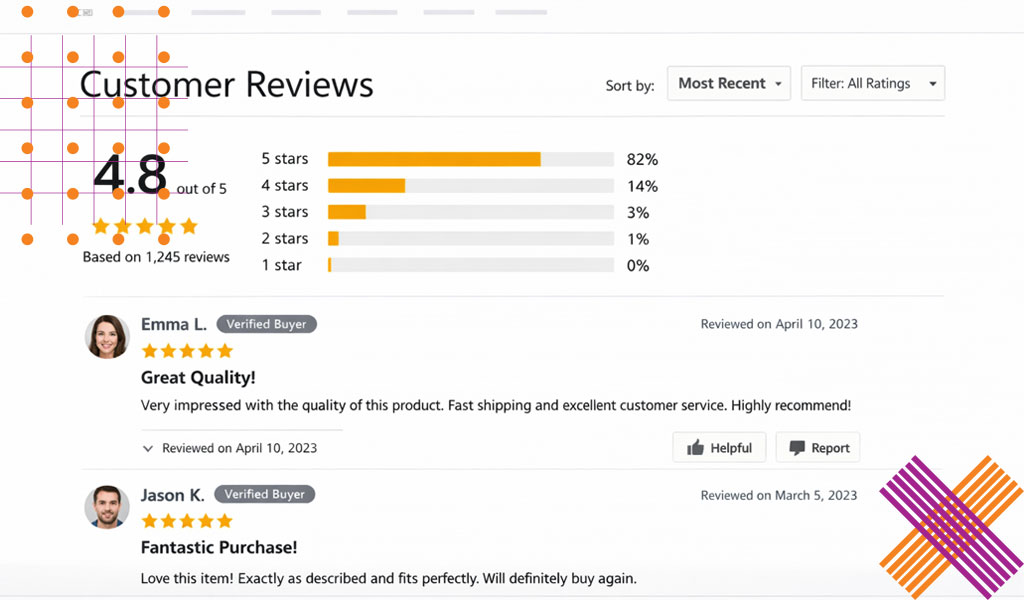Screen dimensions: 1024x600
Task: Open the Great Quality! review title
Action: click(x=198, y=378)
